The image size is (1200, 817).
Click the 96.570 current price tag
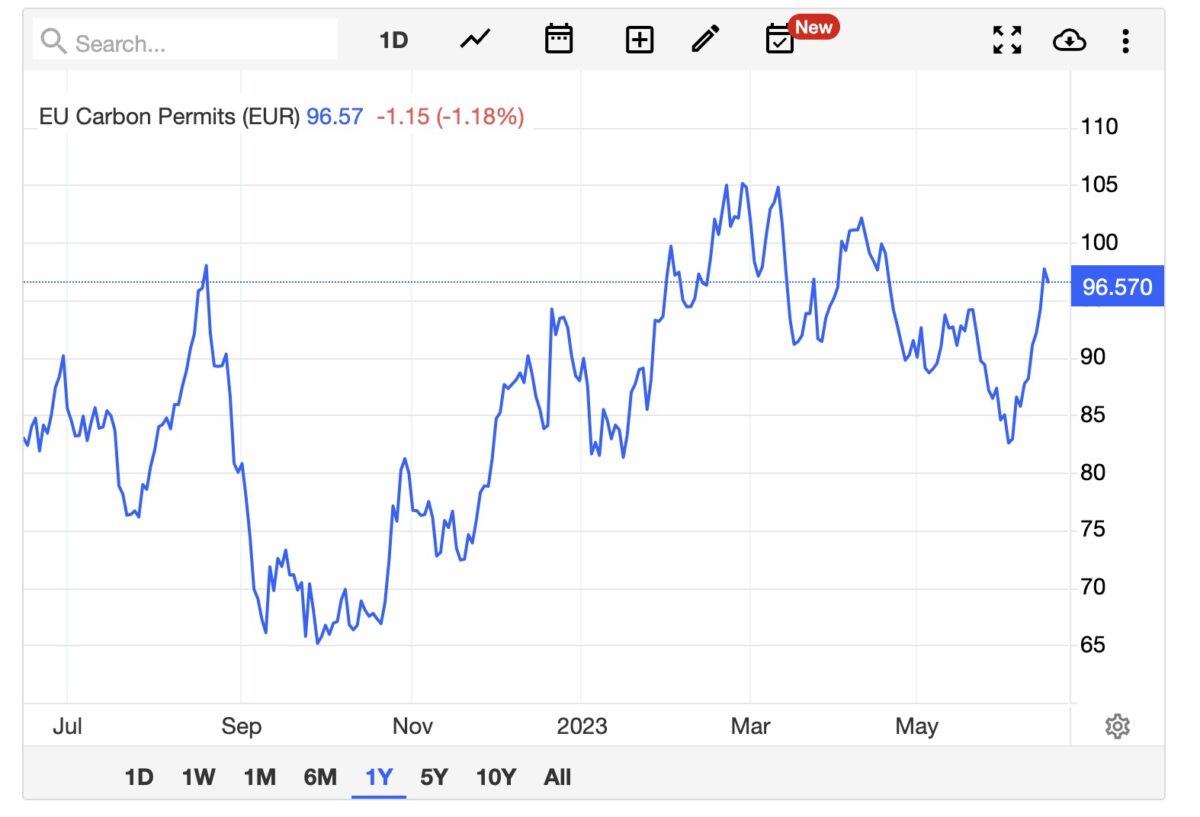(1117, 287)
